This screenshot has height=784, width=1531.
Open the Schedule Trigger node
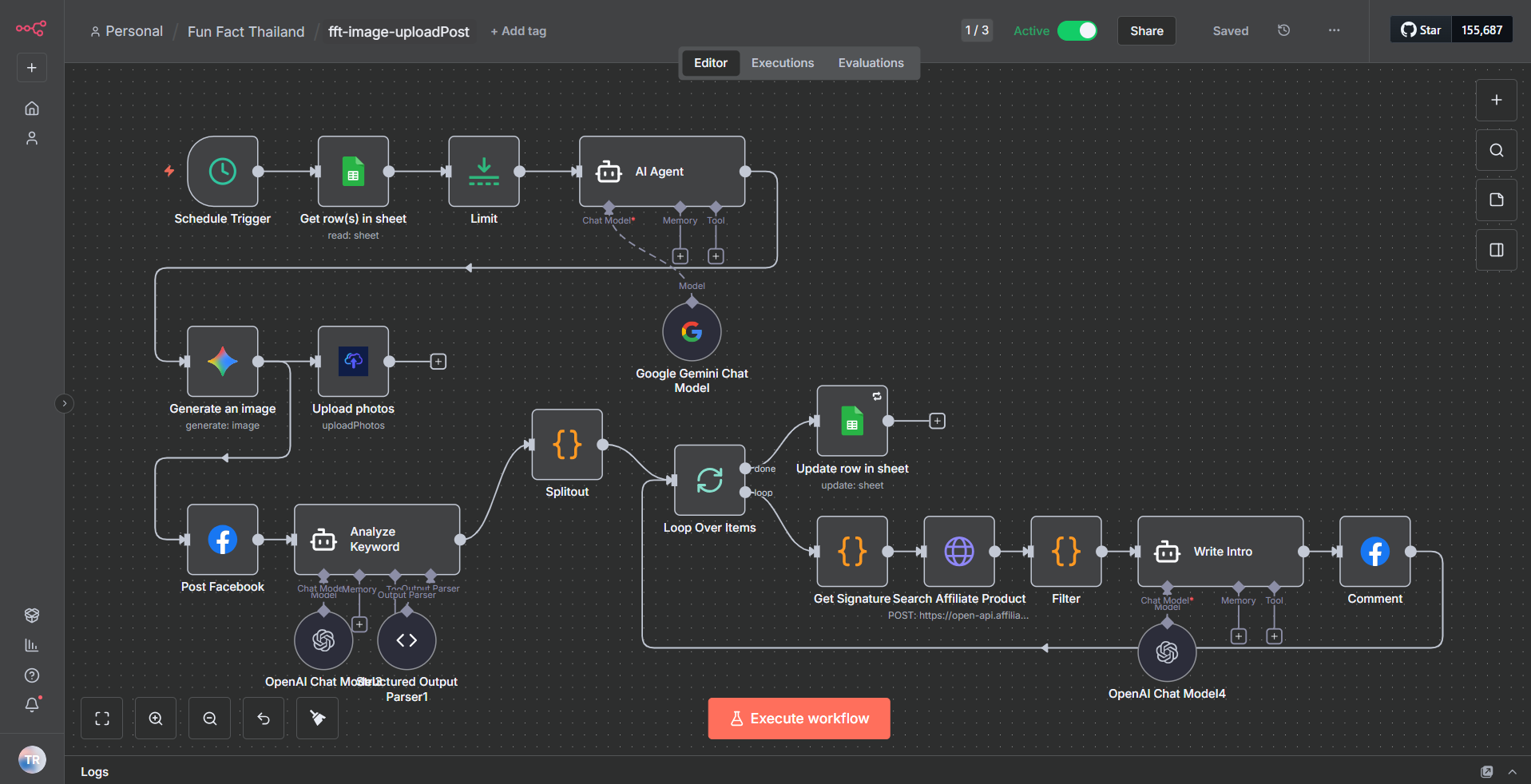point(222,172)
